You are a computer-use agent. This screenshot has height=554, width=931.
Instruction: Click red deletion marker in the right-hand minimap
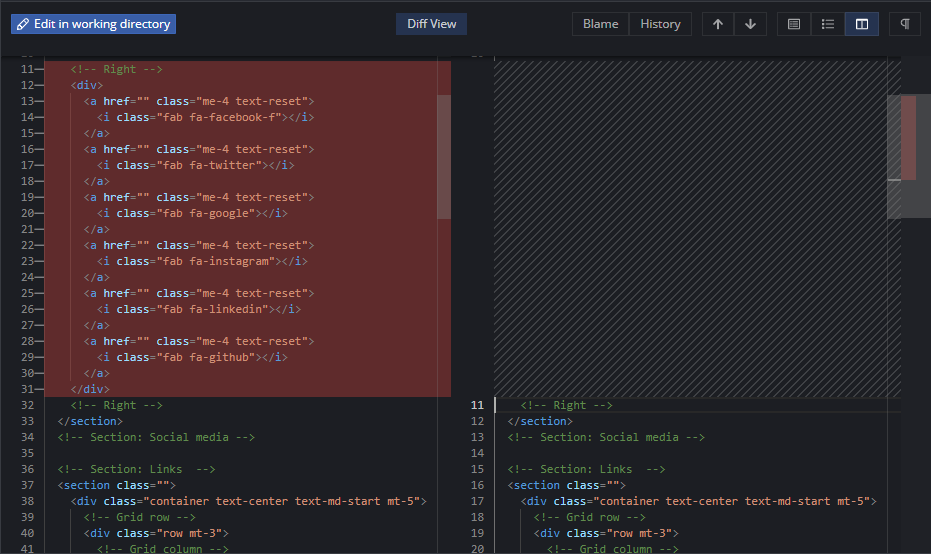(x=908, y=137)
